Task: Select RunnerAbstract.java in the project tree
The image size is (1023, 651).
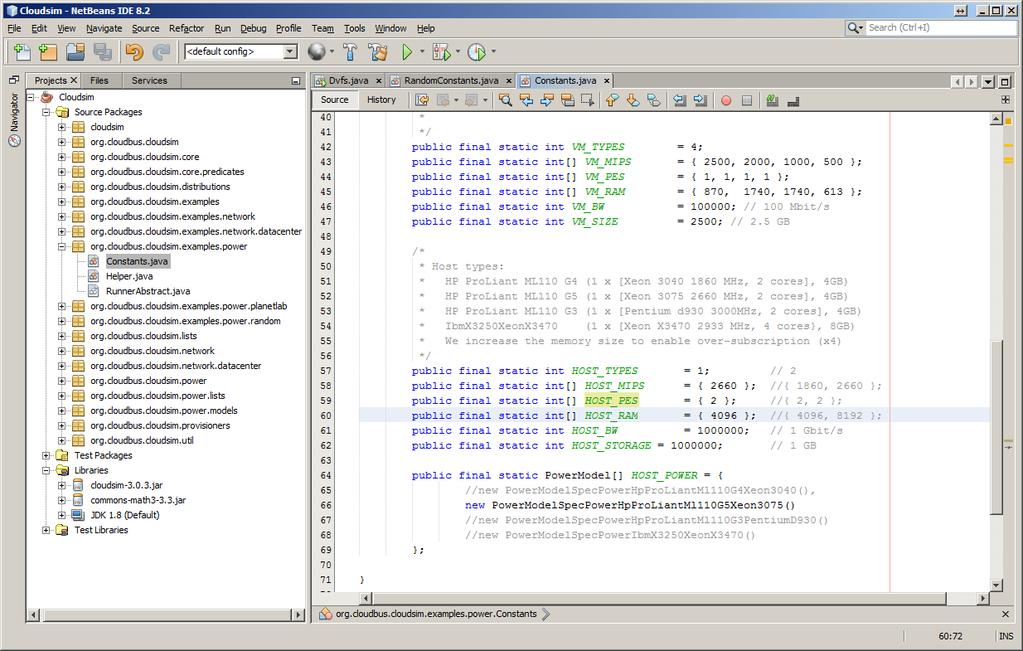Action: tap(148, 292)
